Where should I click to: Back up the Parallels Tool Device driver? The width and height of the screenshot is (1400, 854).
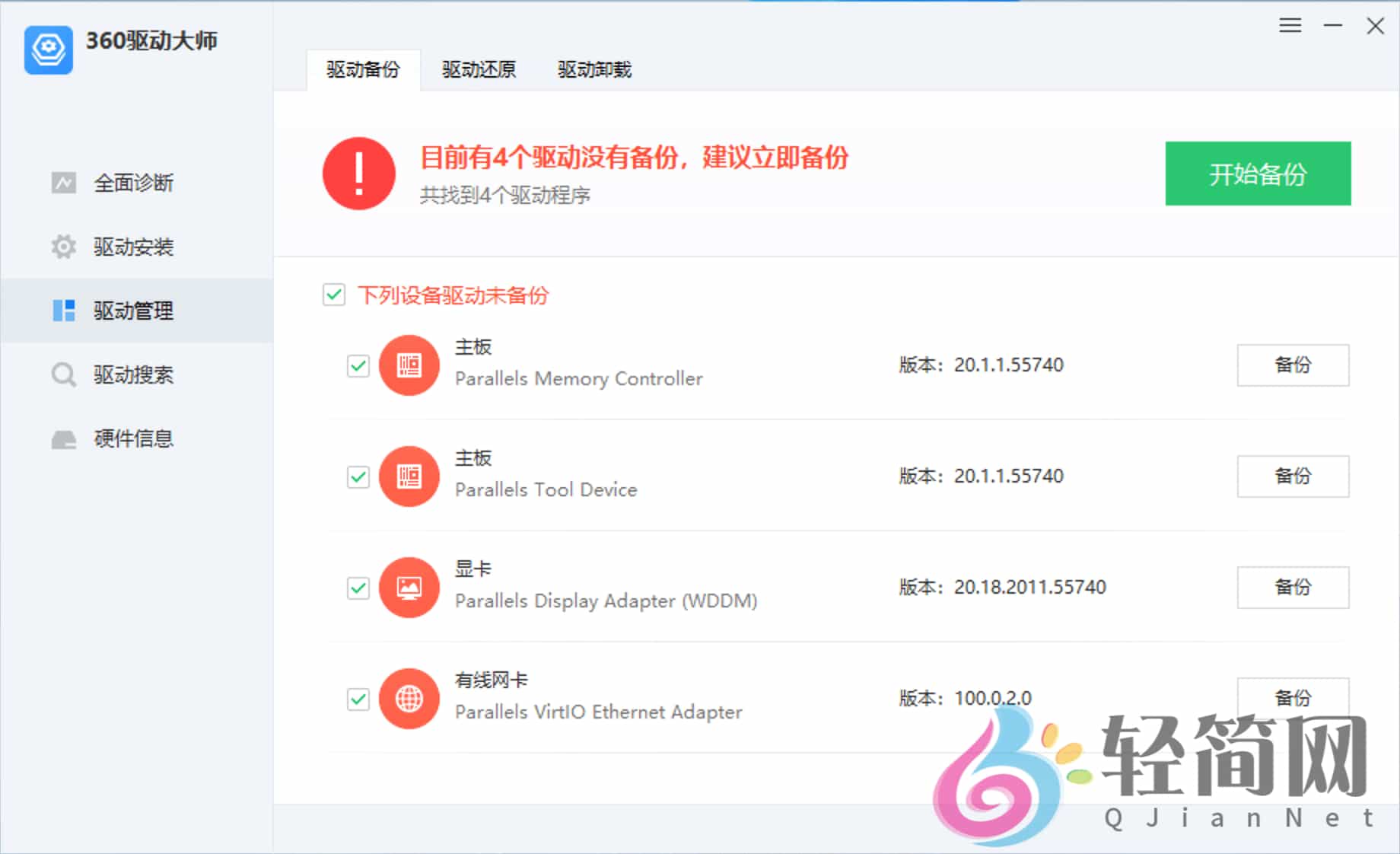click(1293, 476)
